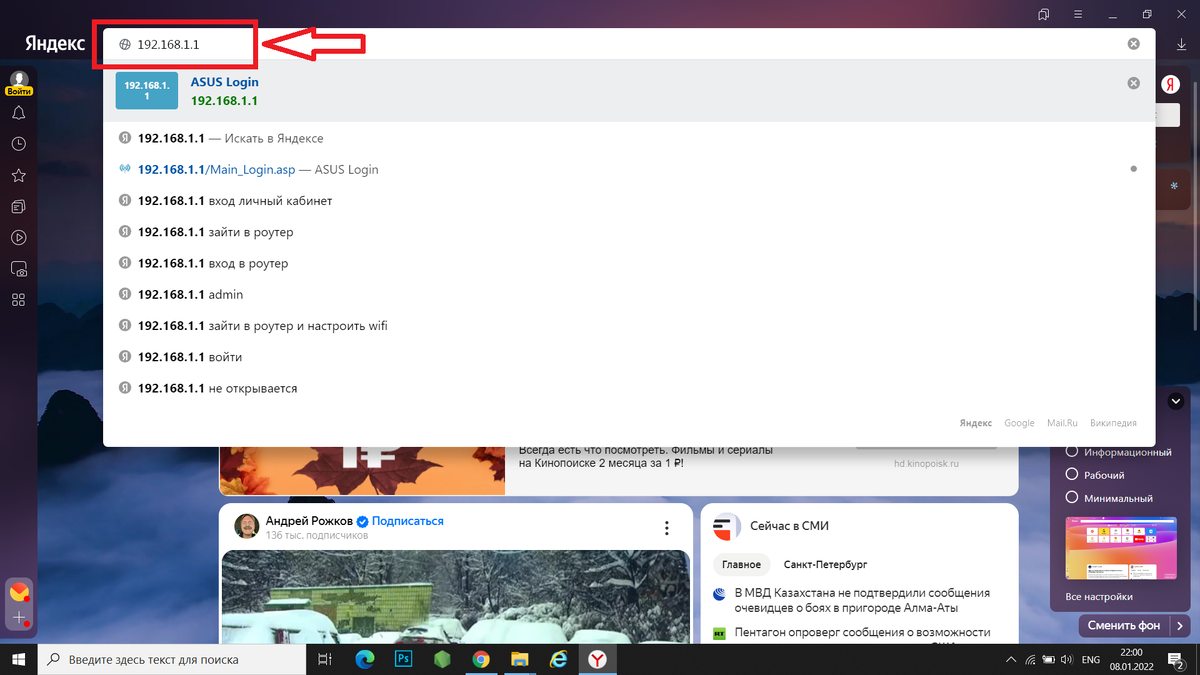
Task: Switch search engine to Яндекс
Action: (x=976, y=423)
